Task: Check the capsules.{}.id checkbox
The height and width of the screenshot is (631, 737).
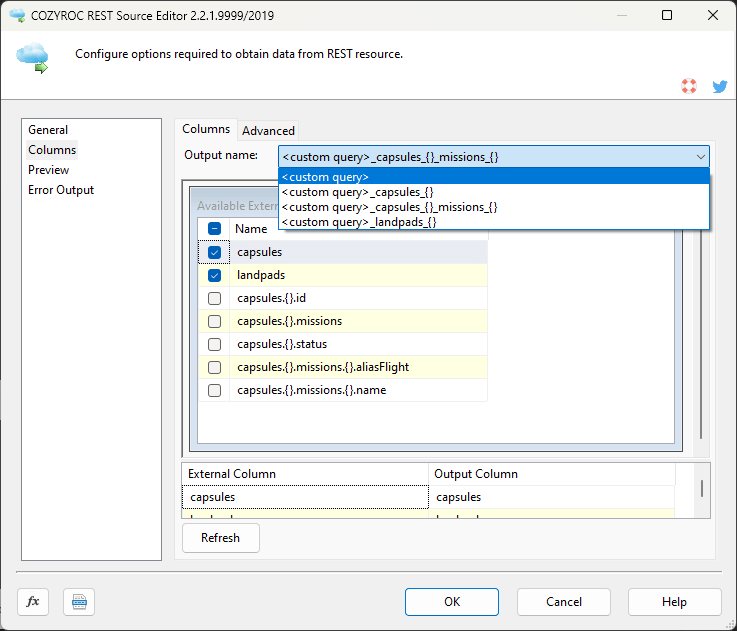Action: [214, 298]
